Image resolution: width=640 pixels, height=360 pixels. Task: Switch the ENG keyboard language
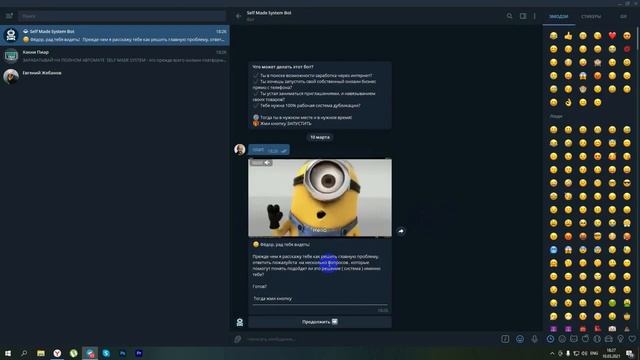[594, 353]
